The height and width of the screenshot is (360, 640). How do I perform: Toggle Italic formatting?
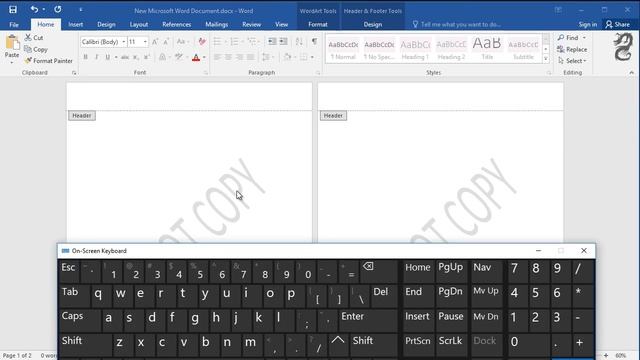(x=96, y=57)
